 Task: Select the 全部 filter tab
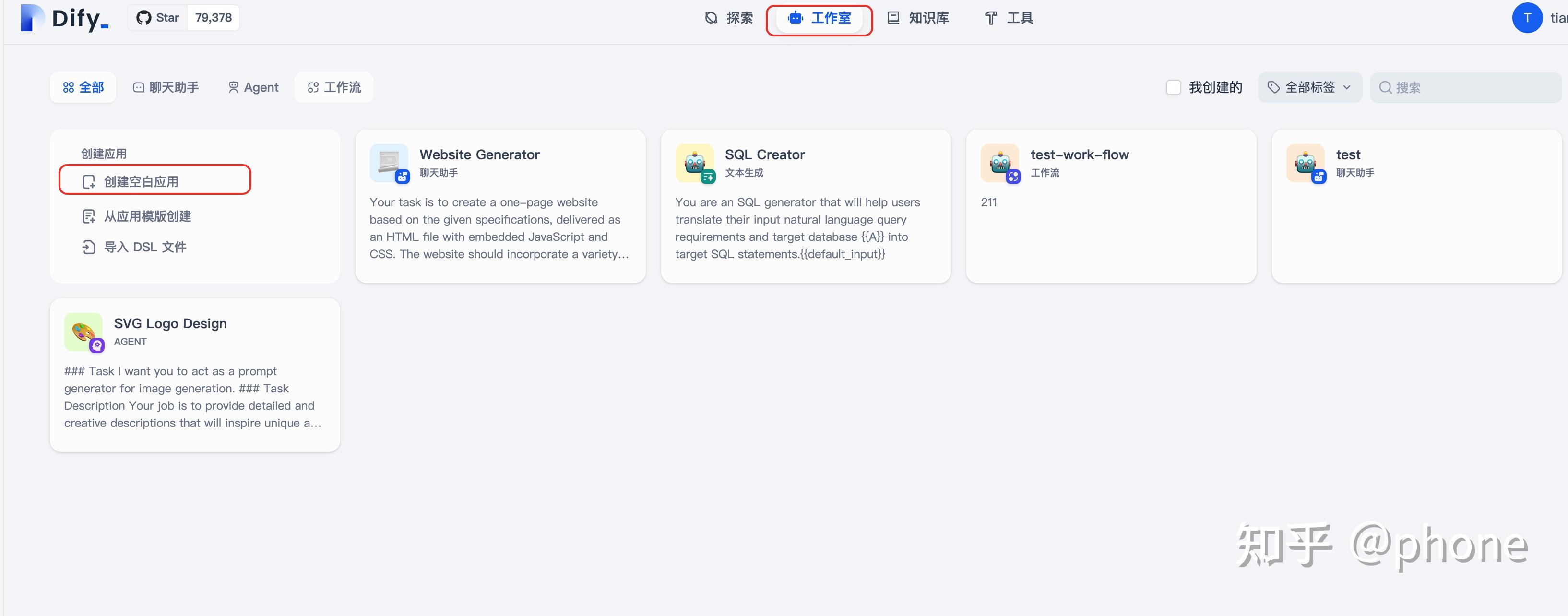point(83,88)
